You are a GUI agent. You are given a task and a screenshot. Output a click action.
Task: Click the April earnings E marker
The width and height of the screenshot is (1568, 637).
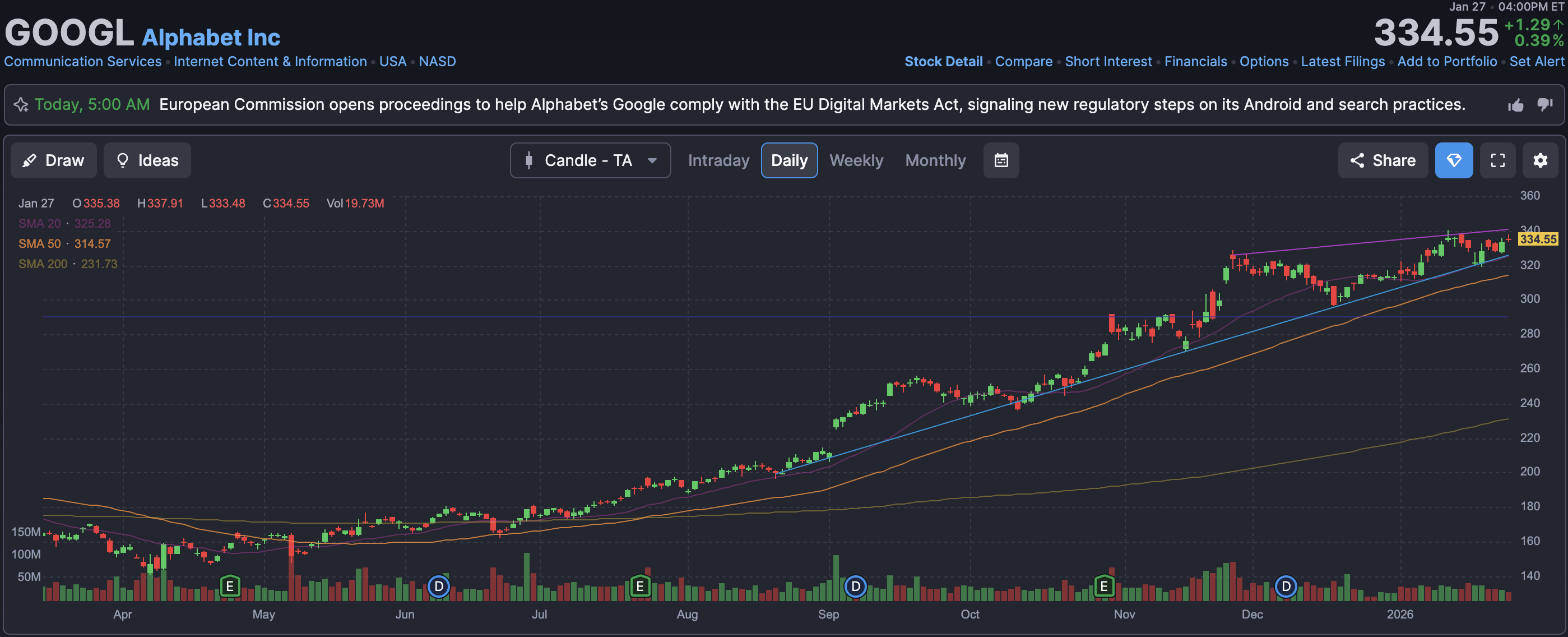pos(229,587)
